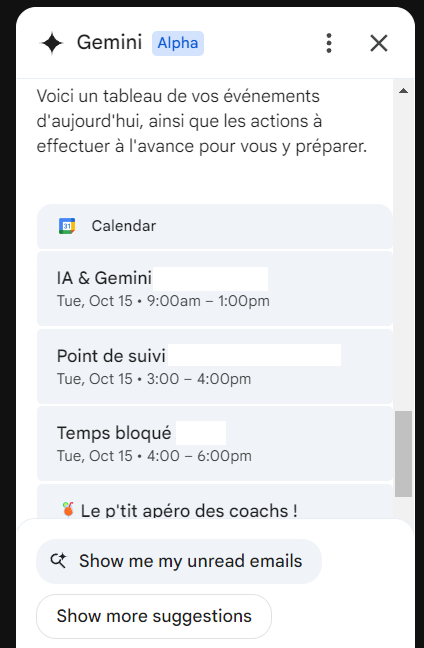This screenshot has width=424, height=648.
Task: Click the vertical scrollbar thumb
Action: 403,454
